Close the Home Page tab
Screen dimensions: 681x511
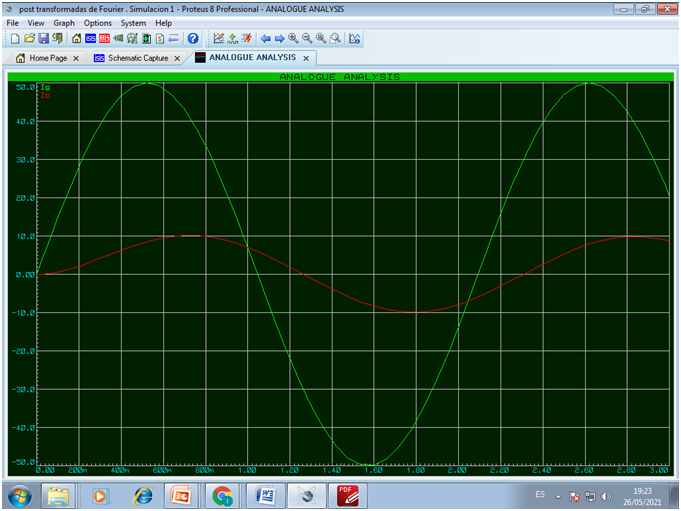coord(76,58)
